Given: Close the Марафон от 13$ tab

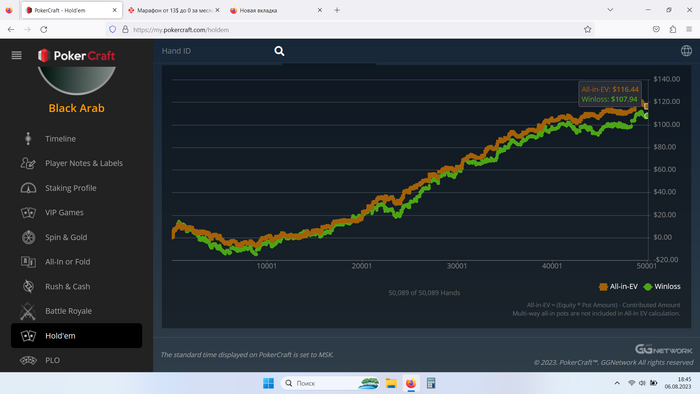Looking at the screenshot, I should pyautogui.click(x=217, y=10).
